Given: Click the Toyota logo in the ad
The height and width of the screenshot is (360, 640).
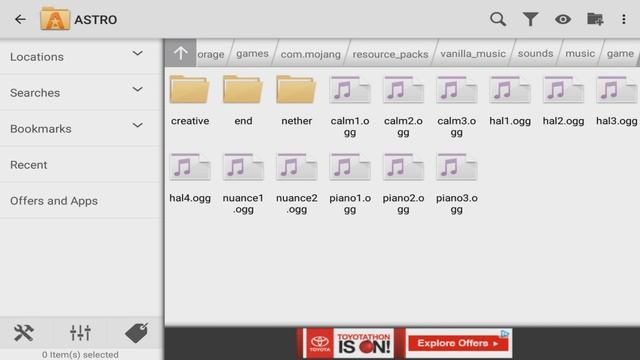Looking at the screenshot, I should (320, 343).
